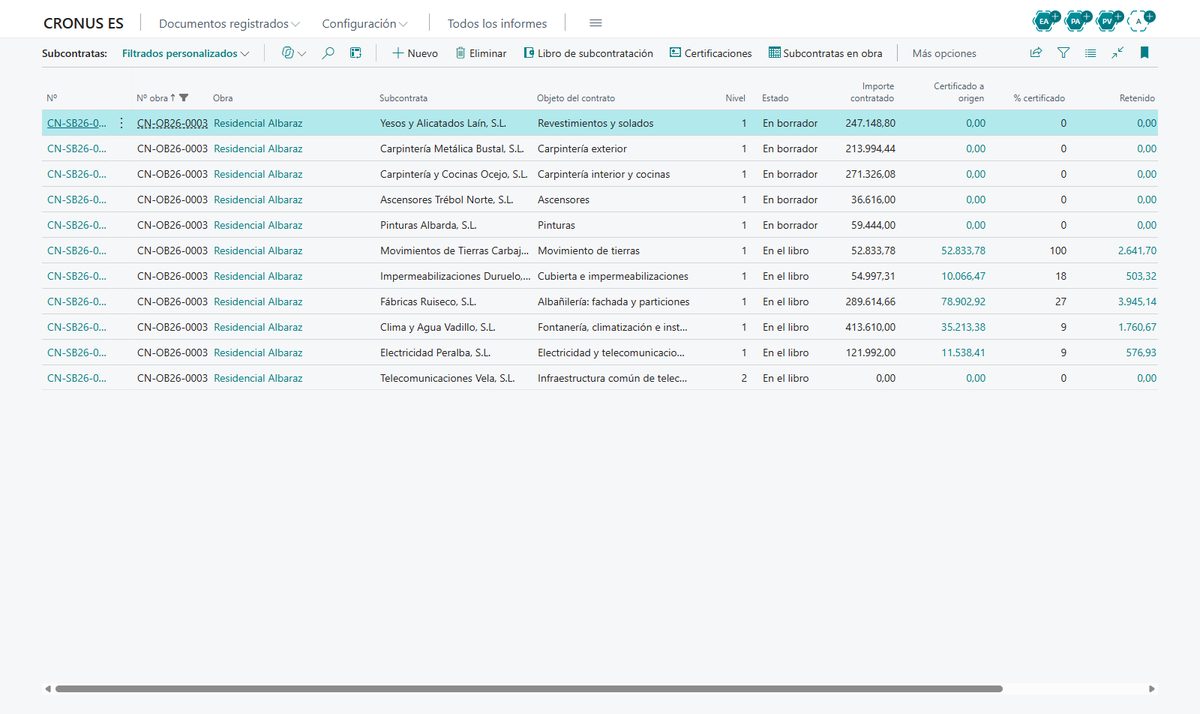Open row options for Yesos y Alicatados Laín
The height and width of the screenshot is (714, 1200).
click(x=122, y=123)
